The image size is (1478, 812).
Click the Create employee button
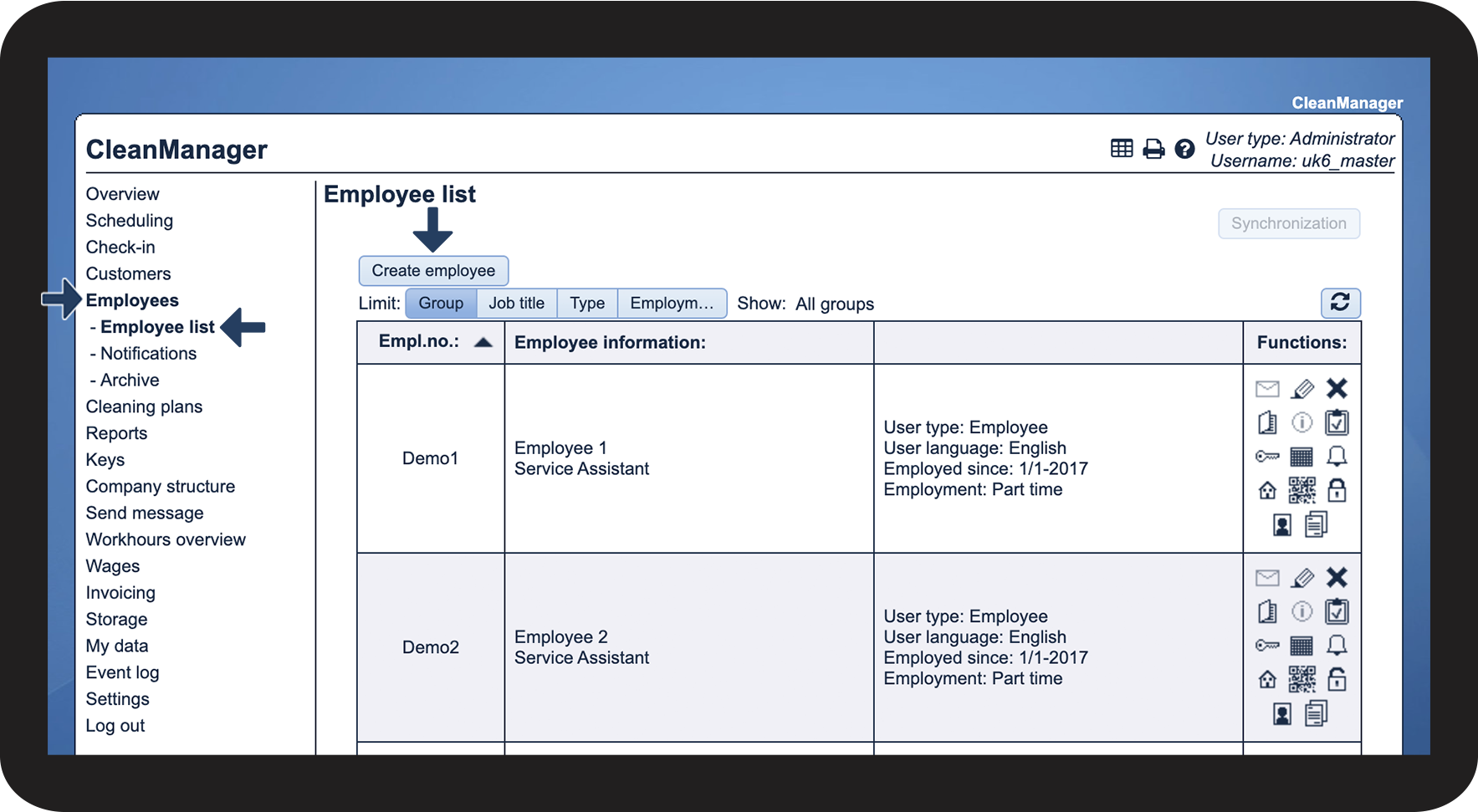[x=433, y=271]
